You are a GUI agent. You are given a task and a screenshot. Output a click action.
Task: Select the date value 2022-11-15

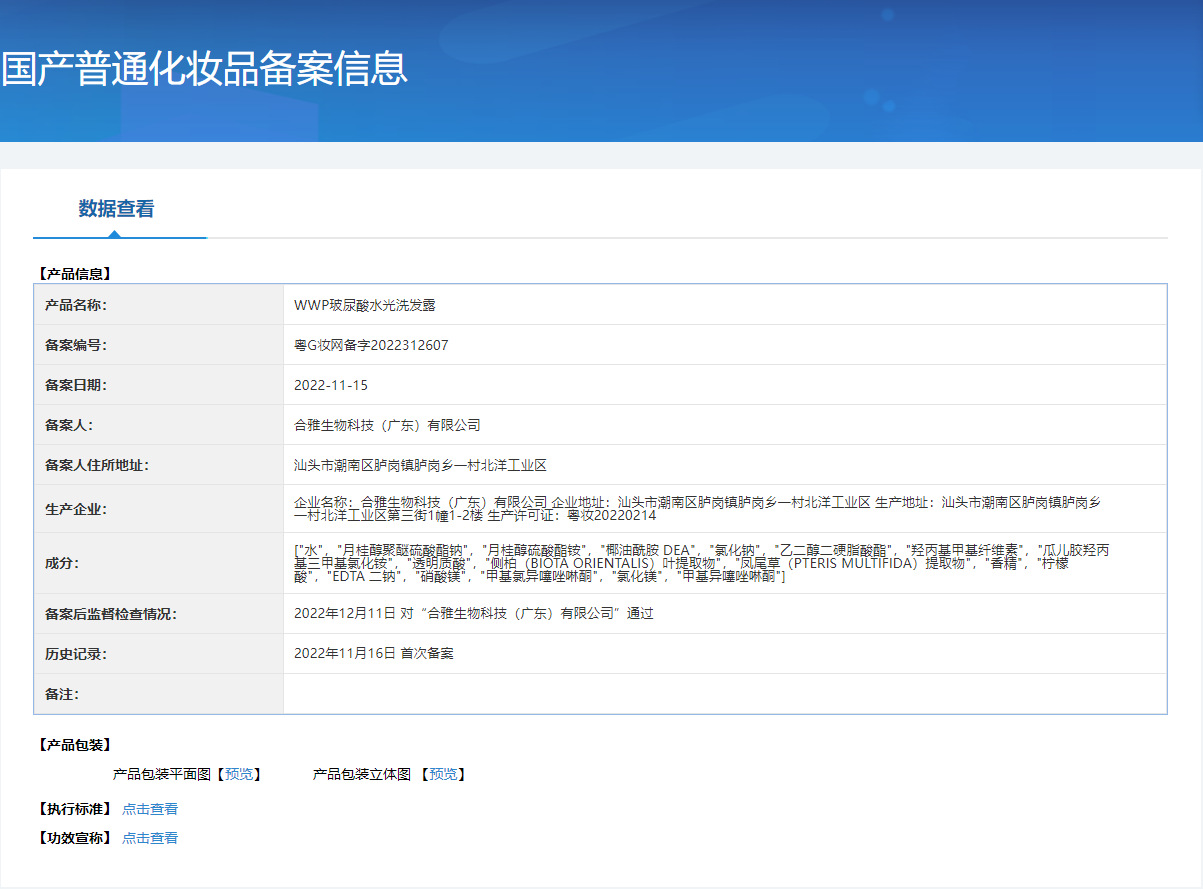331,385
